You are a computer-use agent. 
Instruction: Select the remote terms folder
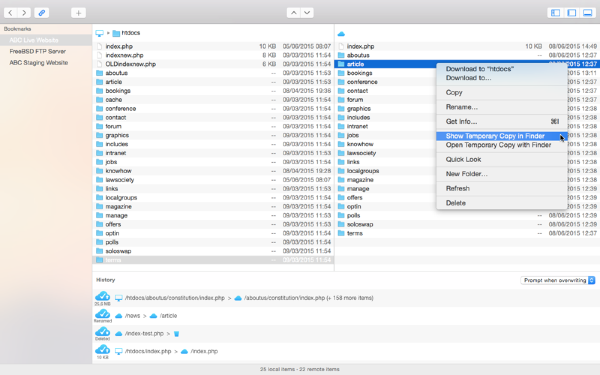tap(467, 233)
